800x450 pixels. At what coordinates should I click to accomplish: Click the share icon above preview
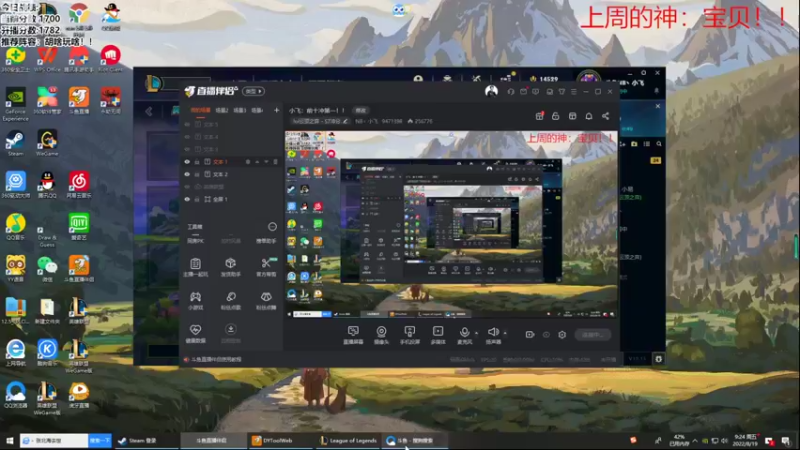click(606, 116)
